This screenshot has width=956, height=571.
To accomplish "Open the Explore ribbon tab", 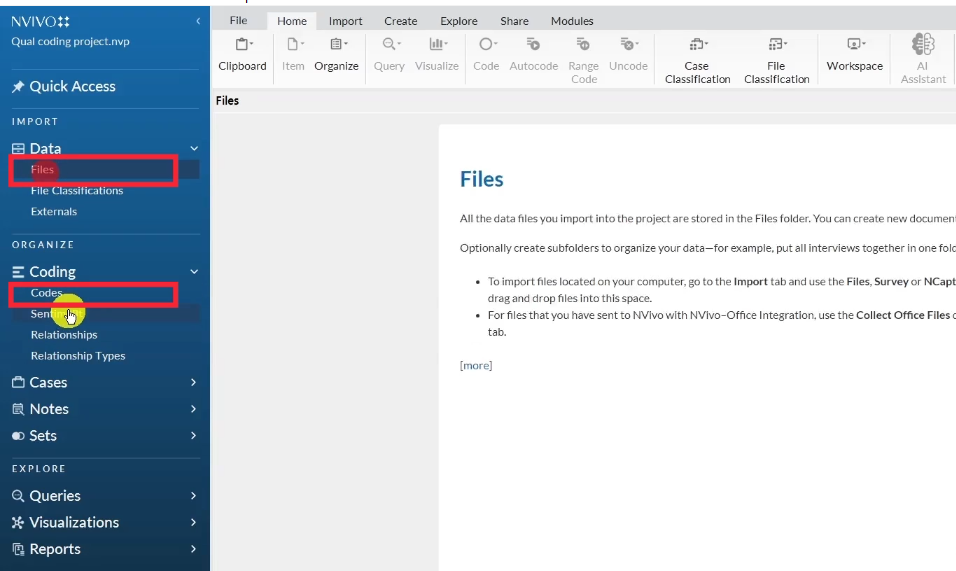I will pyautogui.click(x=459, y=21).
